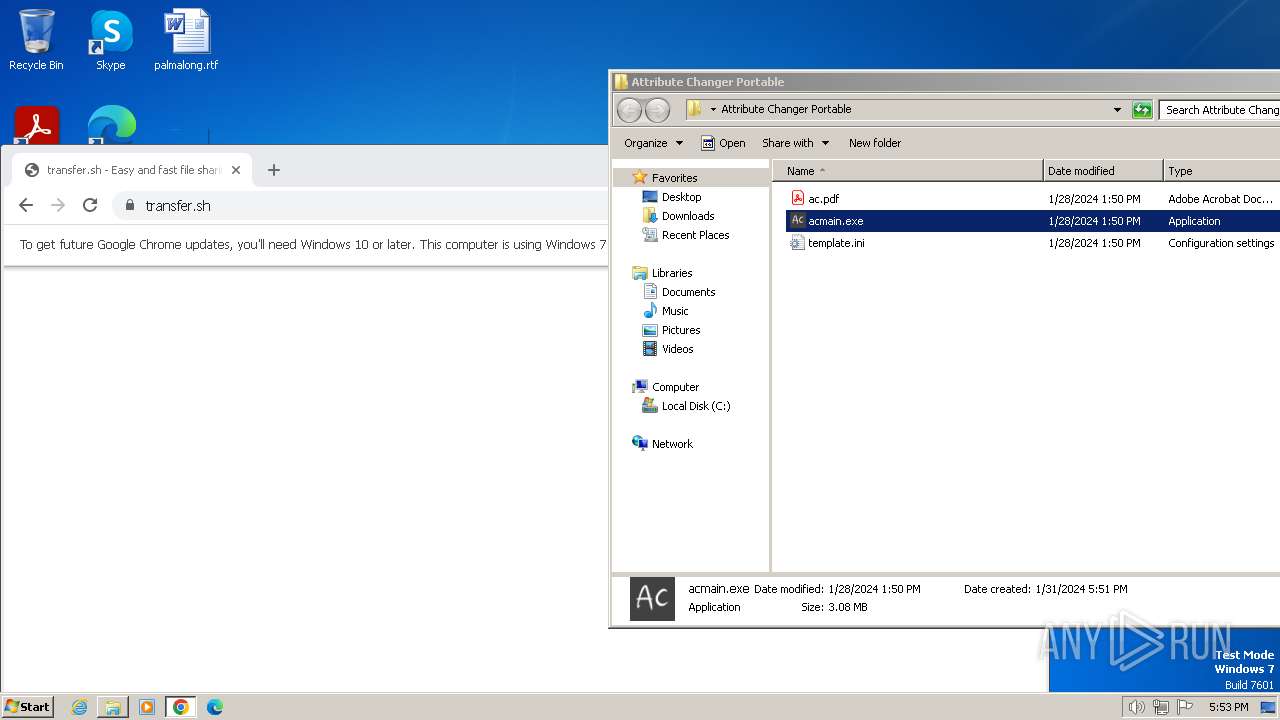Click the ac.pdf file icon
This screenshot has width=1280, height=720.
(798, 198)
